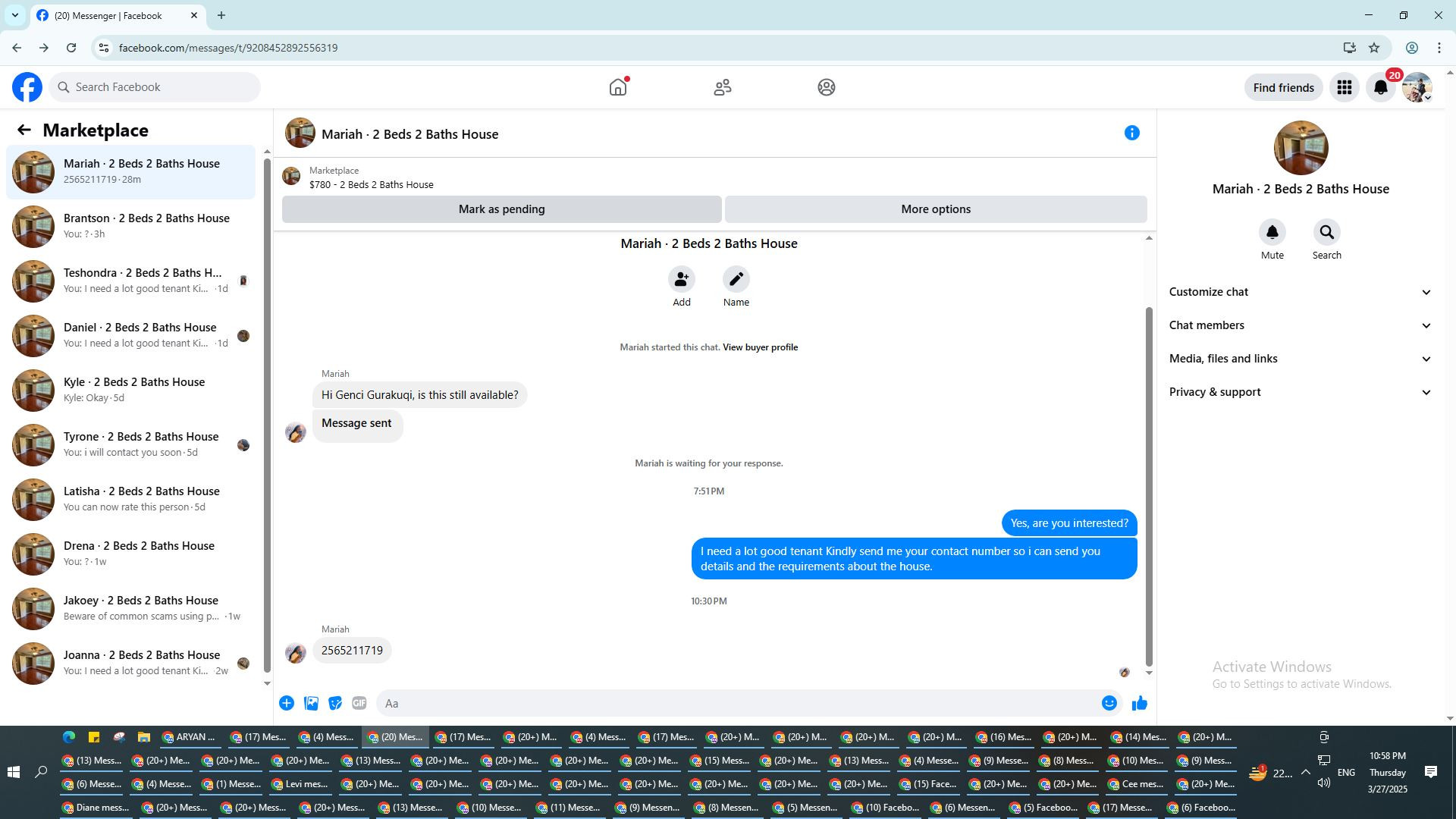The width and height of the screenshot is (1456, 819).
Task: Open the apps grid menu icon
Action: click(x=1345, y=87)
